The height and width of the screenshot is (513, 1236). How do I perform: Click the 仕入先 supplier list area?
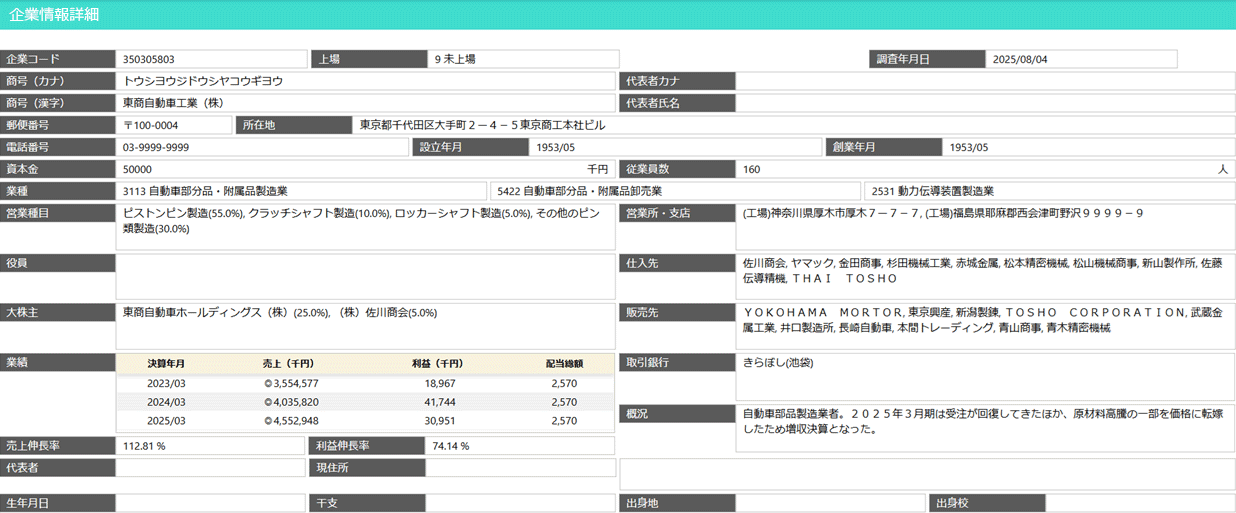click(x=985, y=277)
